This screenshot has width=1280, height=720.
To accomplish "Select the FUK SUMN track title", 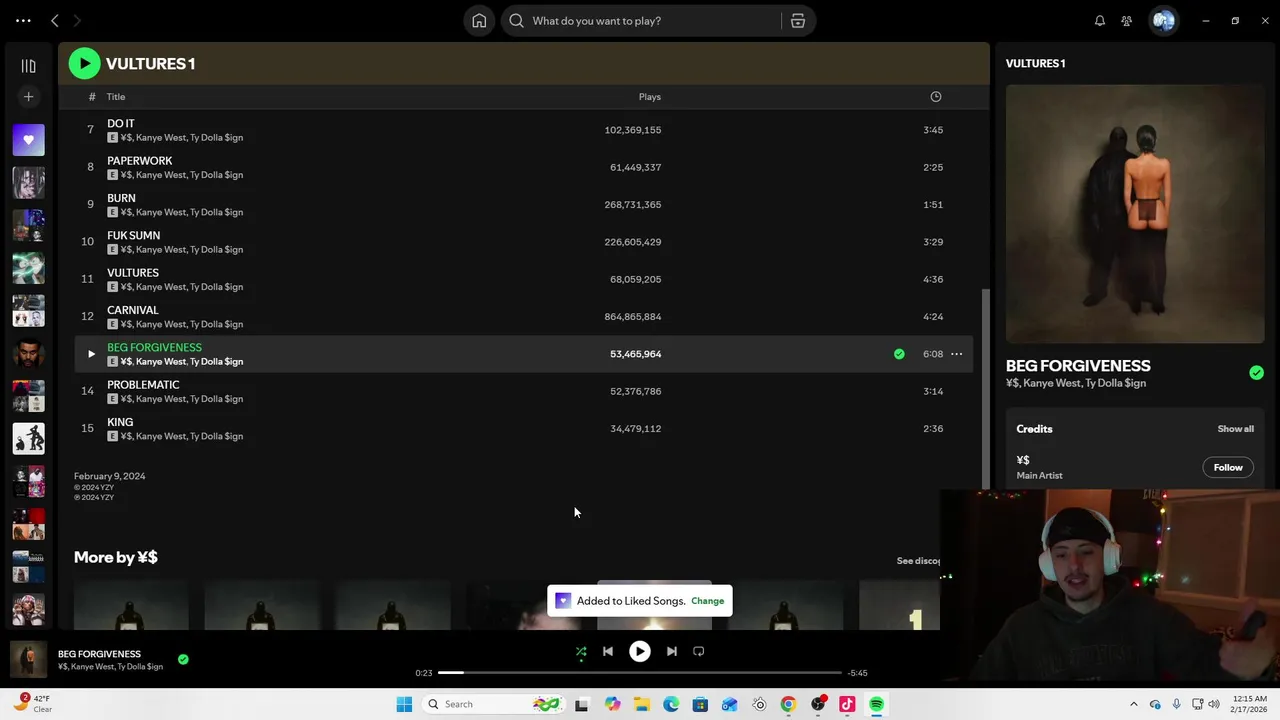I will click(x=133, y=236).
